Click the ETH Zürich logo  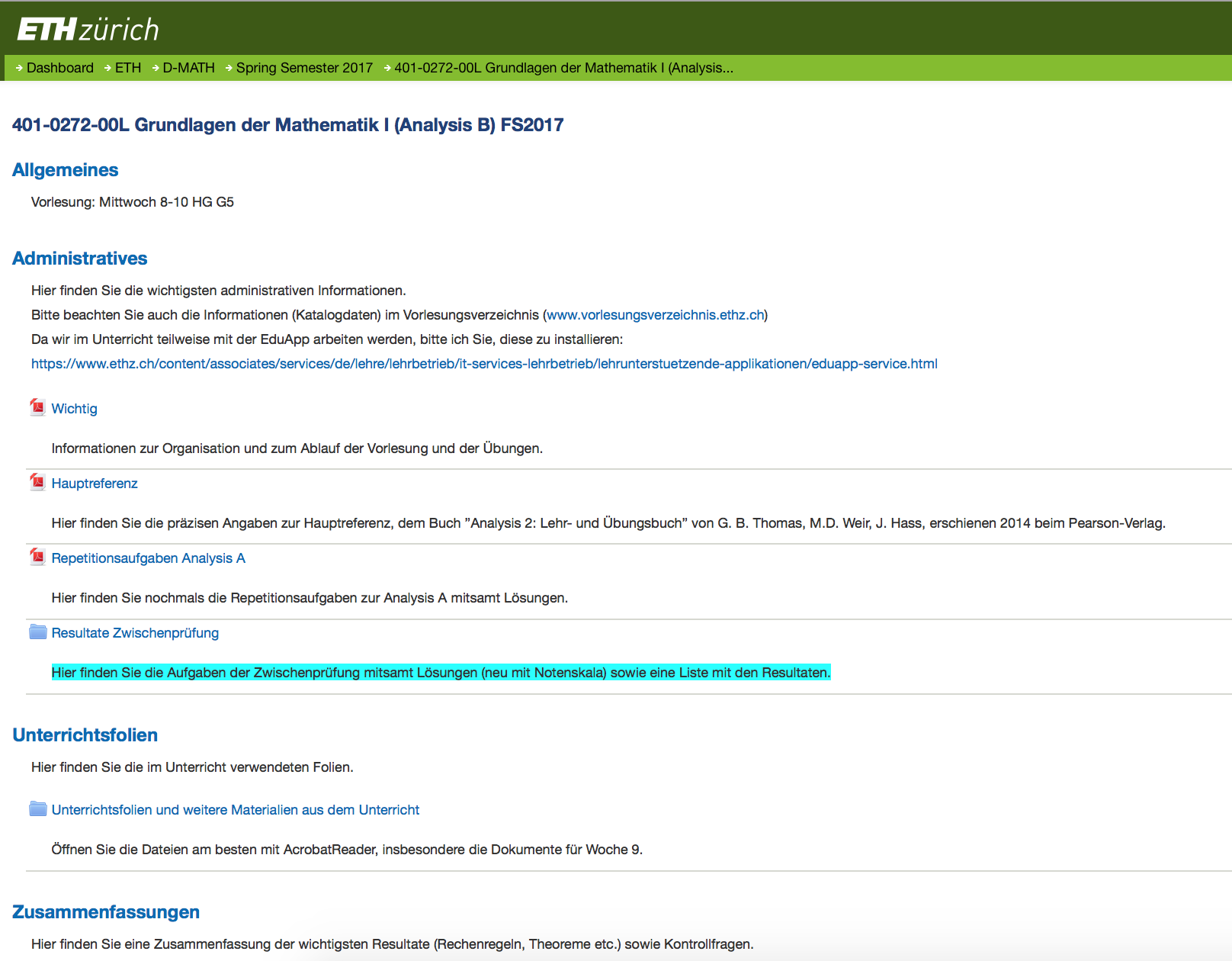click(x=88, y=30)
